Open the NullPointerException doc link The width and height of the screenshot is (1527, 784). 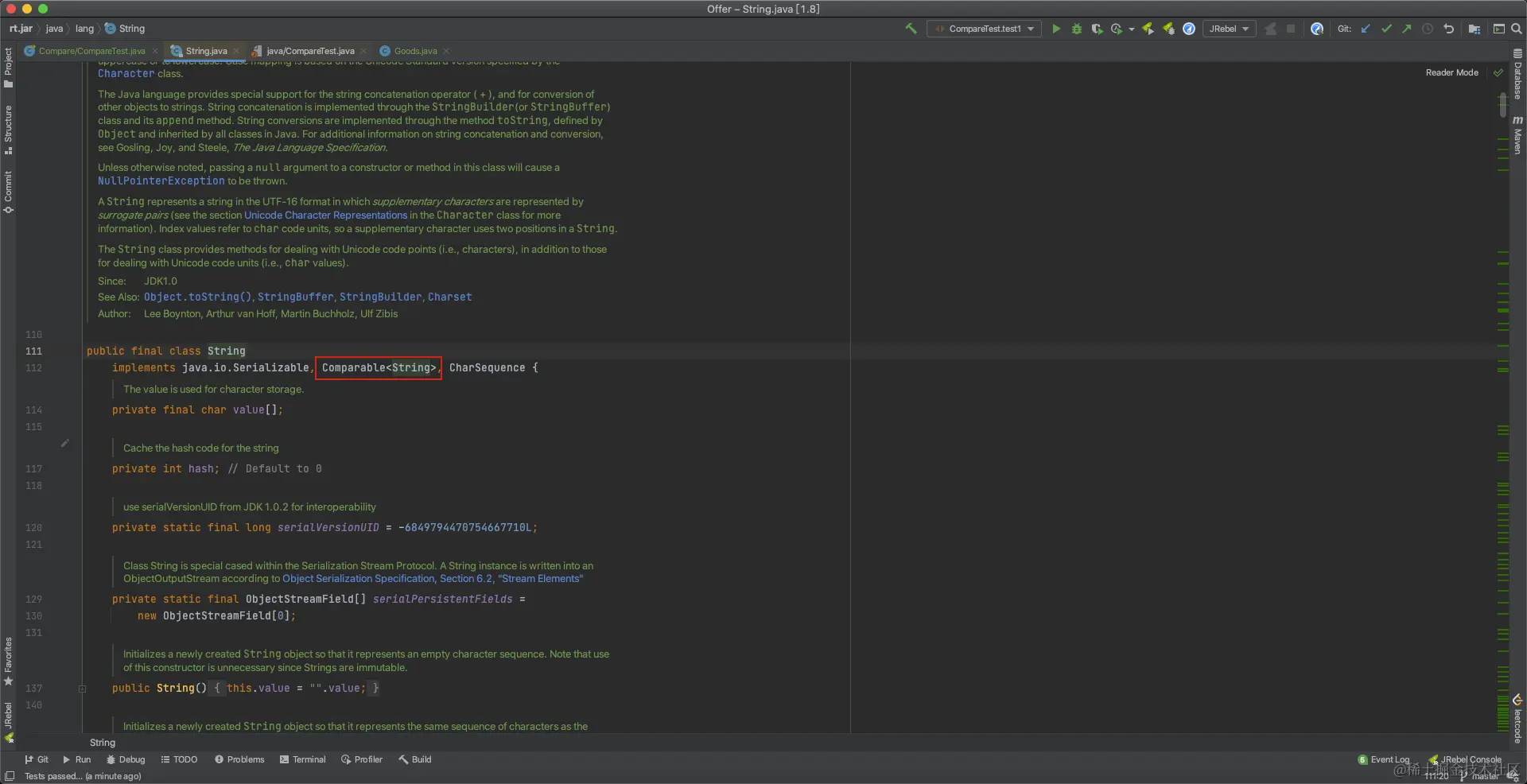click(x=161, y=181)
